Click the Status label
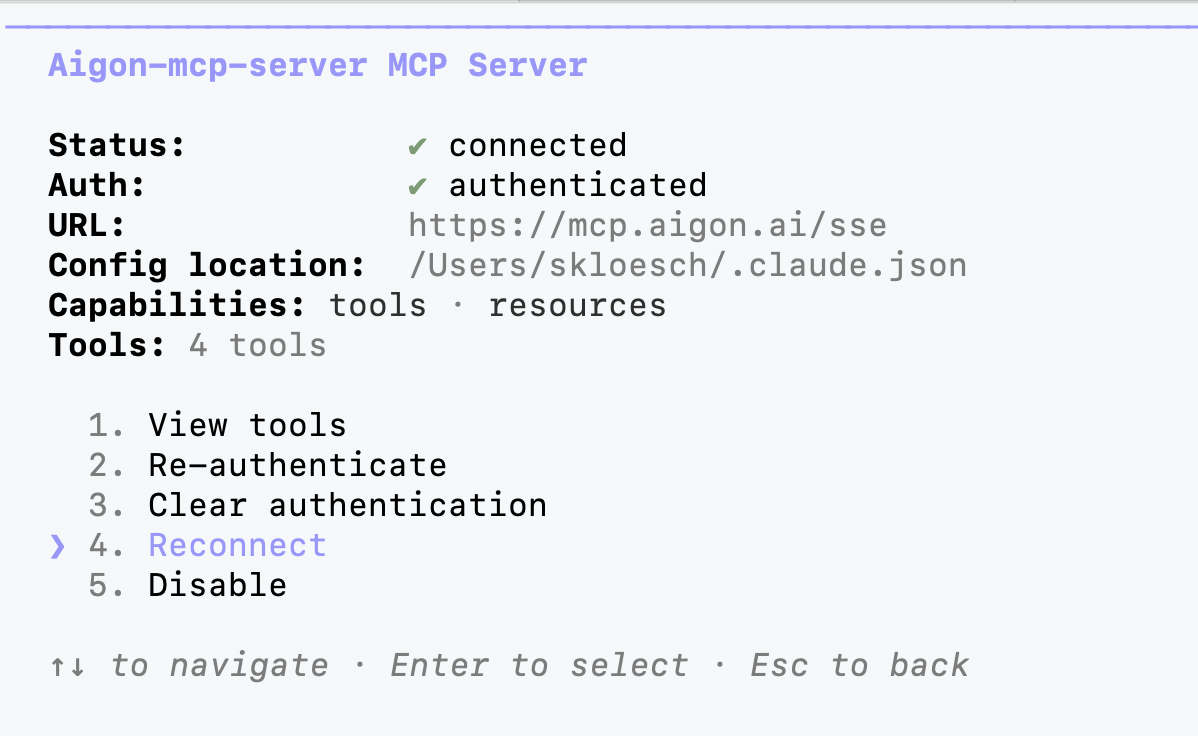Image resolution: width=1198 pixels, height=736 pixels. [116, 144]
